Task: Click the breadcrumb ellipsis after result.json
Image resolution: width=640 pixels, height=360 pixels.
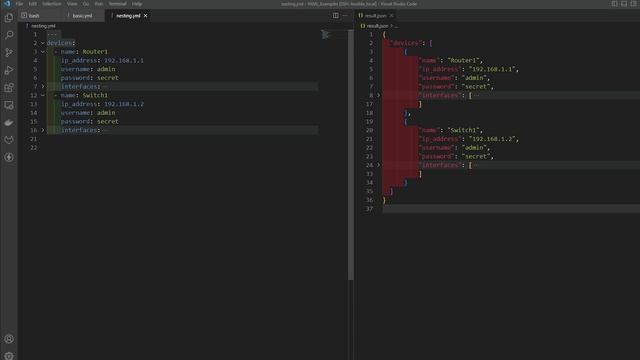Action: tap(396, 26)
